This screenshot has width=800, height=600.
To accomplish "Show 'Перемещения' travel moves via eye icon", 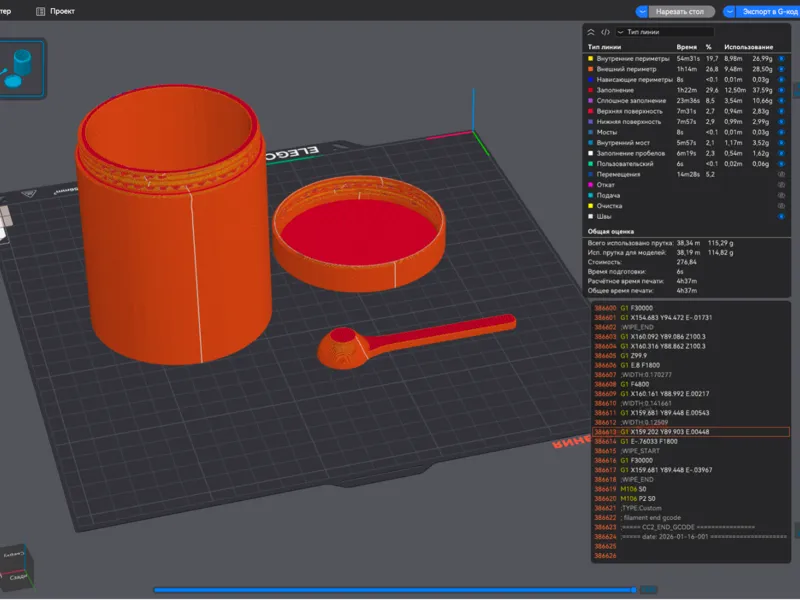I will point(781,174).
